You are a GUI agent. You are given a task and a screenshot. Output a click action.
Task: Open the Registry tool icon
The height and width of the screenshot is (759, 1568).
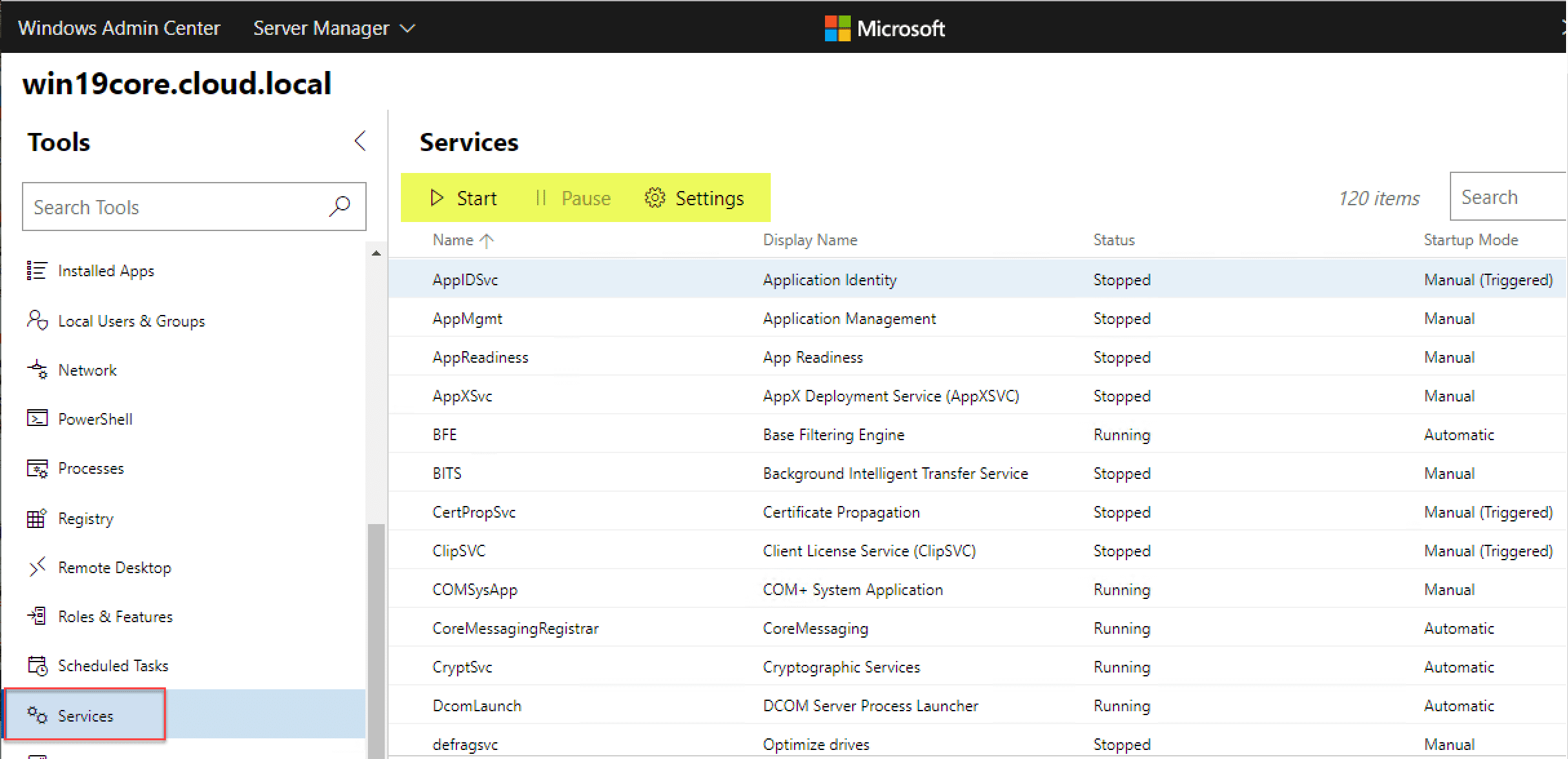pyautogui.click(x=36, y=518)
